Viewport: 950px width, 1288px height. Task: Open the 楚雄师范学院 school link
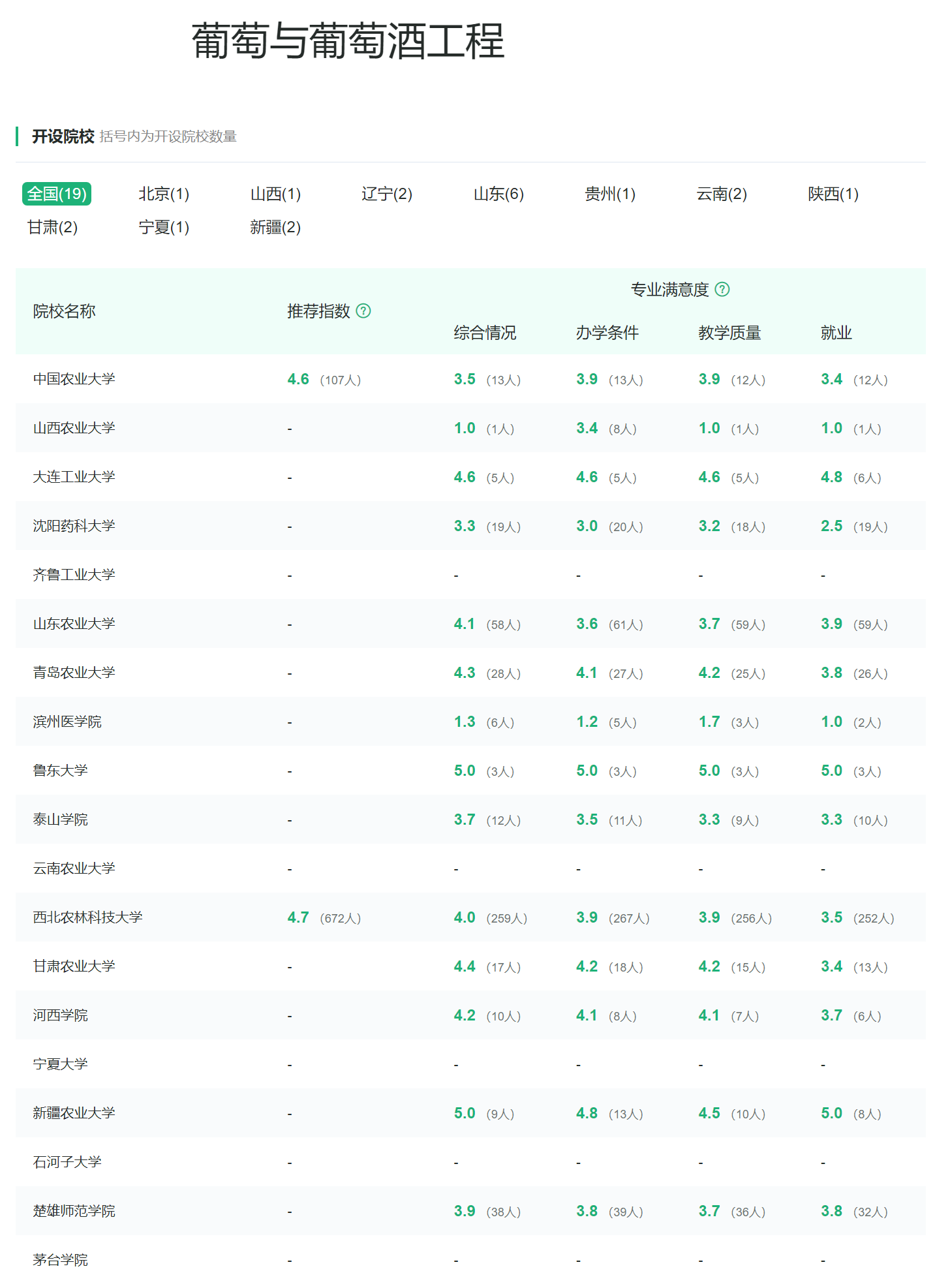point(74,1211)
